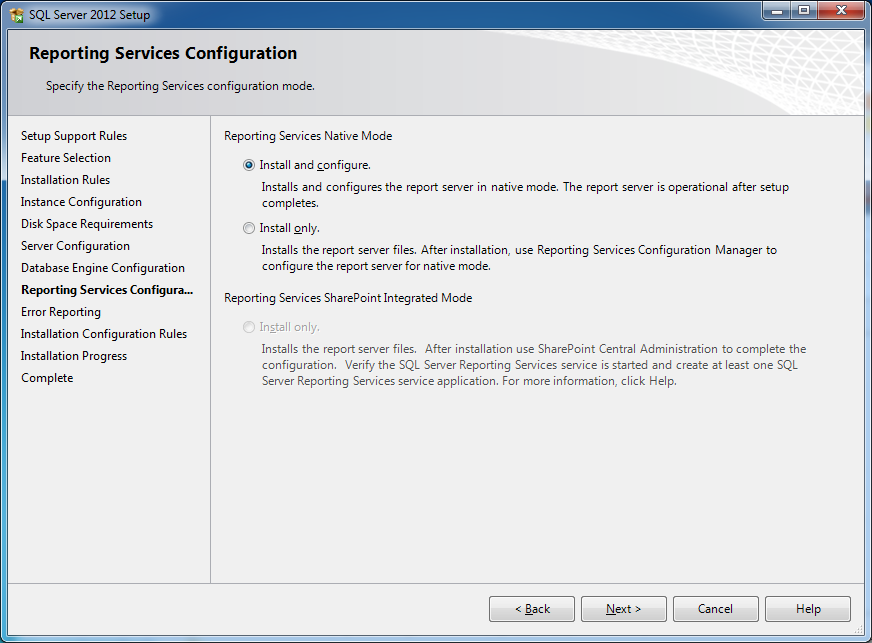Proceed with the Next button
The image size is (872, 643).
coord(624,609)
